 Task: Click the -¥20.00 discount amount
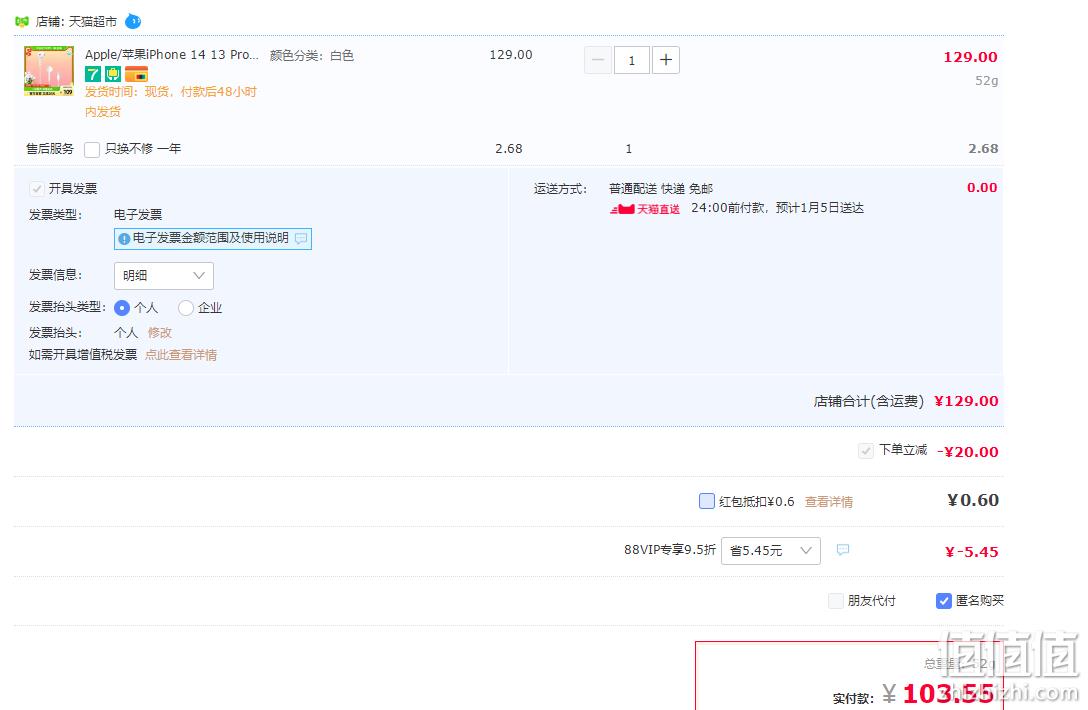967,452
